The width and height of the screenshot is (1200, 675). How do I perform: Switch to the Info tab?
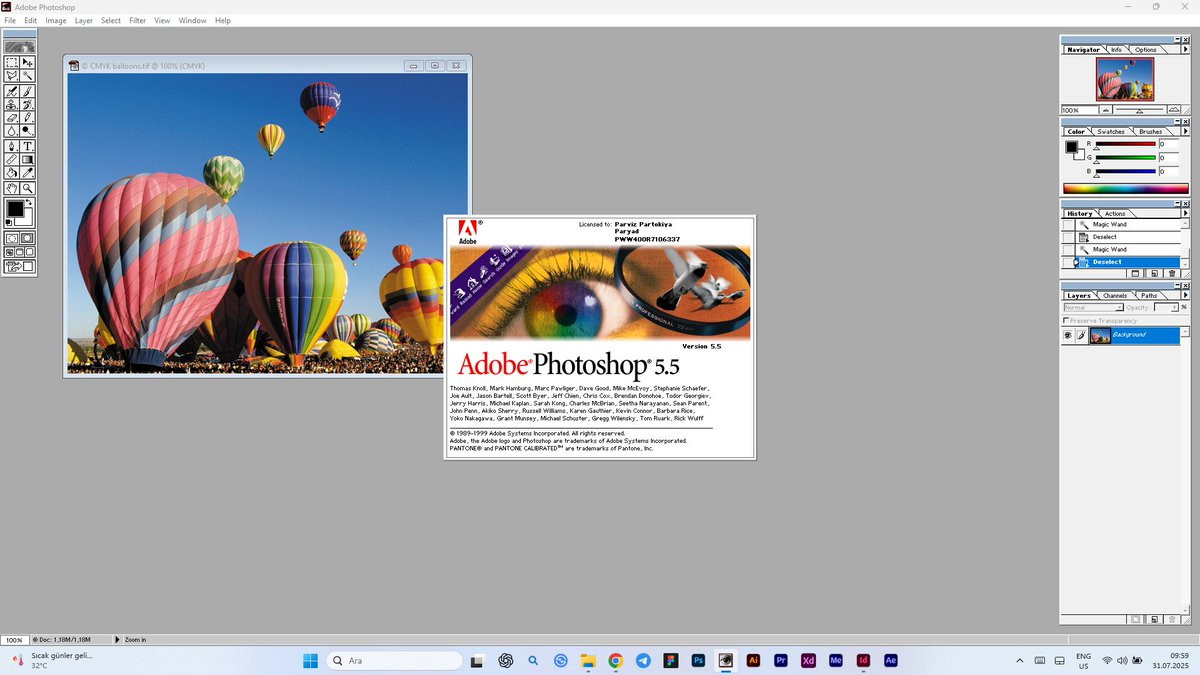pos(1117,49)
